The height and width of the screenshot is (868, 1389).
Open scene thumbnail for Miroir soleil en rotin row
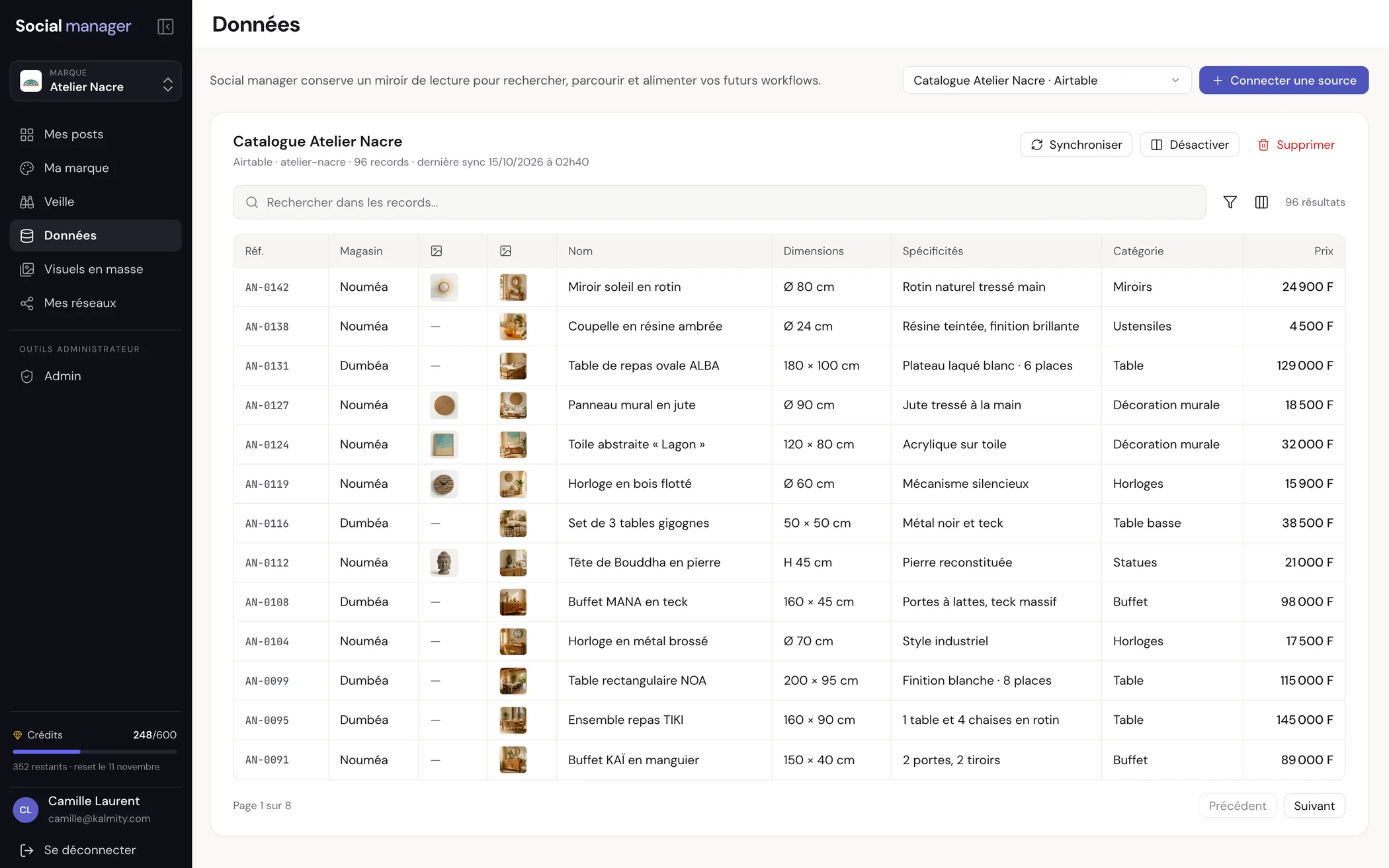click(x=513, y=287)
